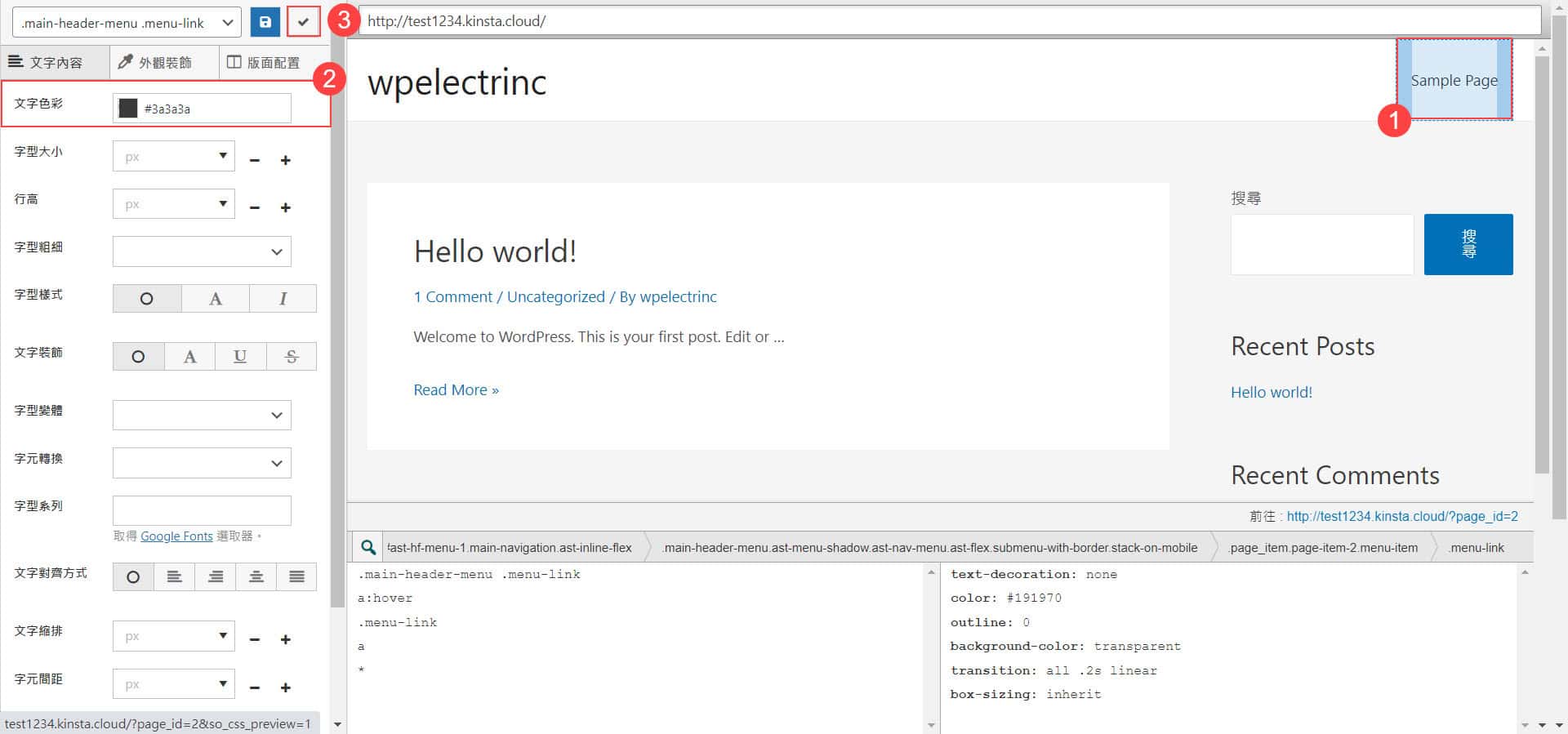Image resolution: width=1568 pixels, height=734 pixels.
Task: Click the preview URL address bar
Action: point(950,21)
